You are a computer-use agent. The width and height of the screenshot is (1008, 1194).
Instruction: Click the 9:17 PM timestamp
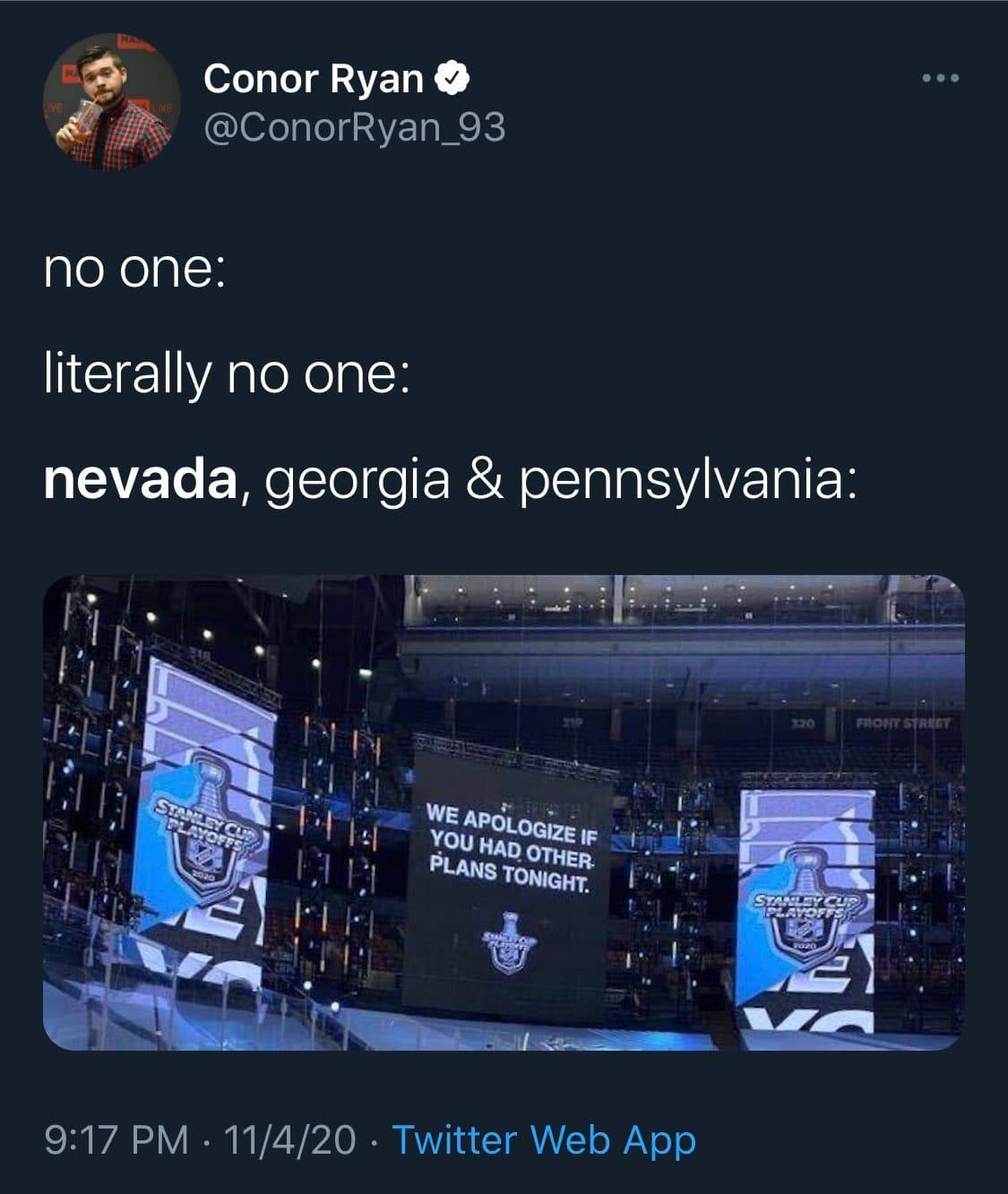pos(116,1139)
